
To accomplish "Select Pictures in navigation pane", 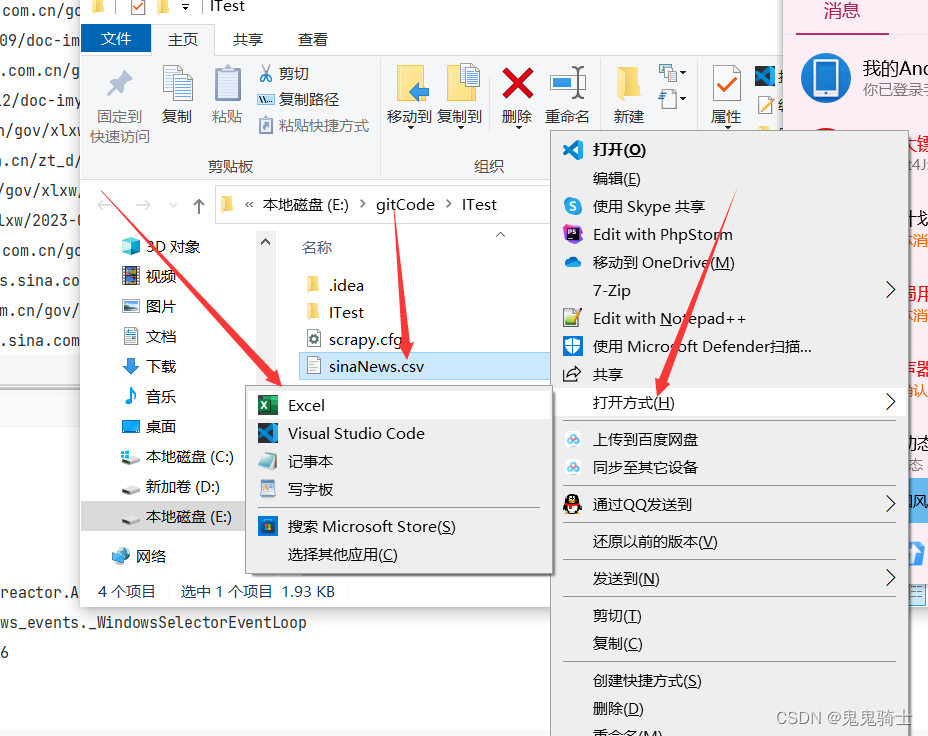I will (149, 306).
